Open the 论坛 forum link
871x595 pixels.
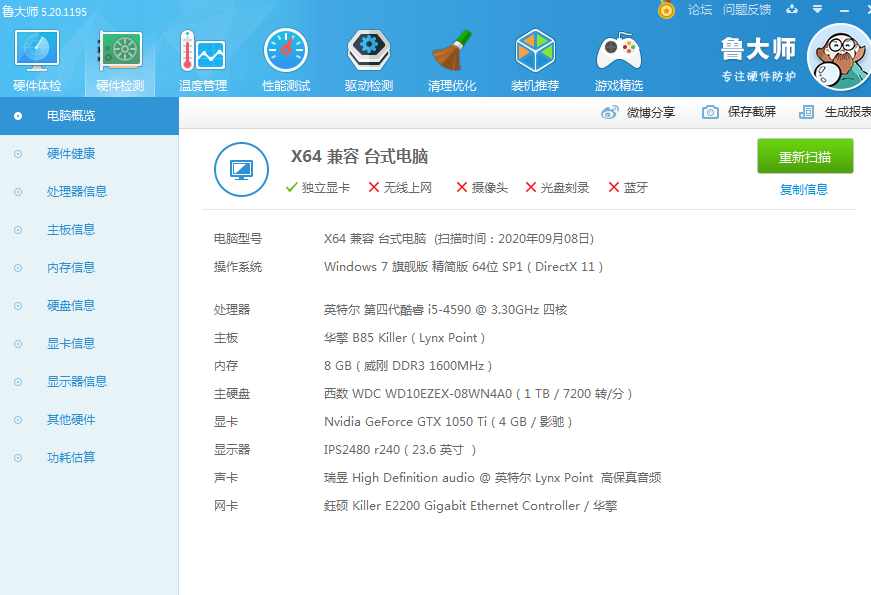pyautogui.click(x=700, y=10)
